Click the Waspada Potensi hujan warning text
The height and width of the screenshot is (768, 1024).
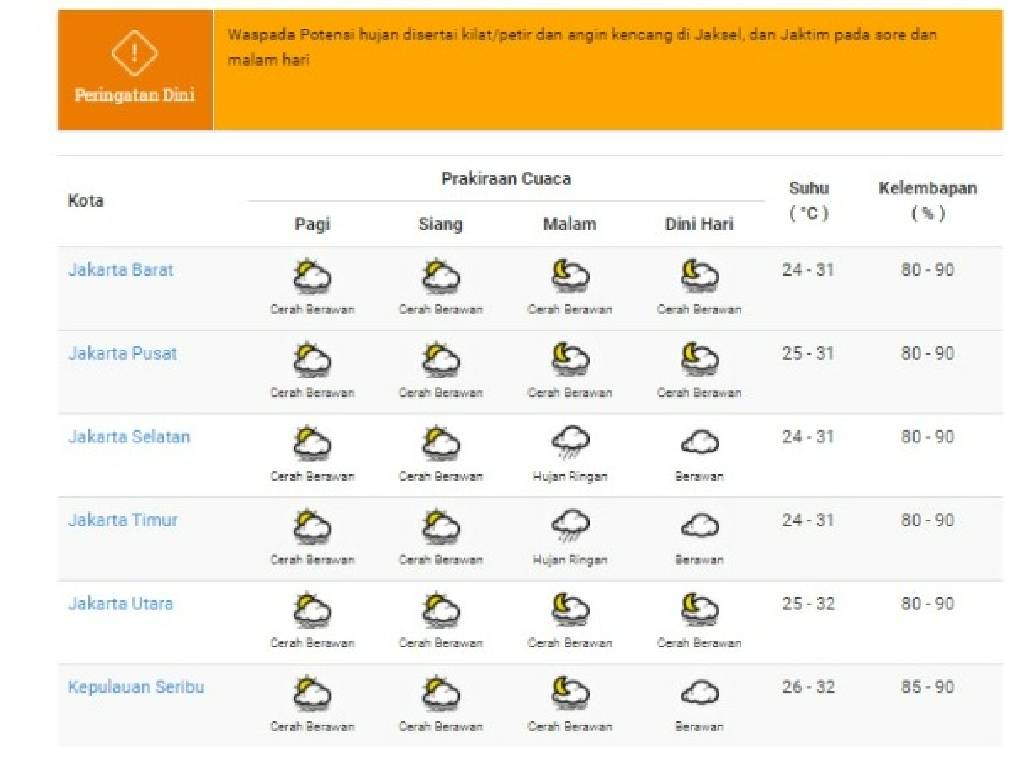point(583,47)
